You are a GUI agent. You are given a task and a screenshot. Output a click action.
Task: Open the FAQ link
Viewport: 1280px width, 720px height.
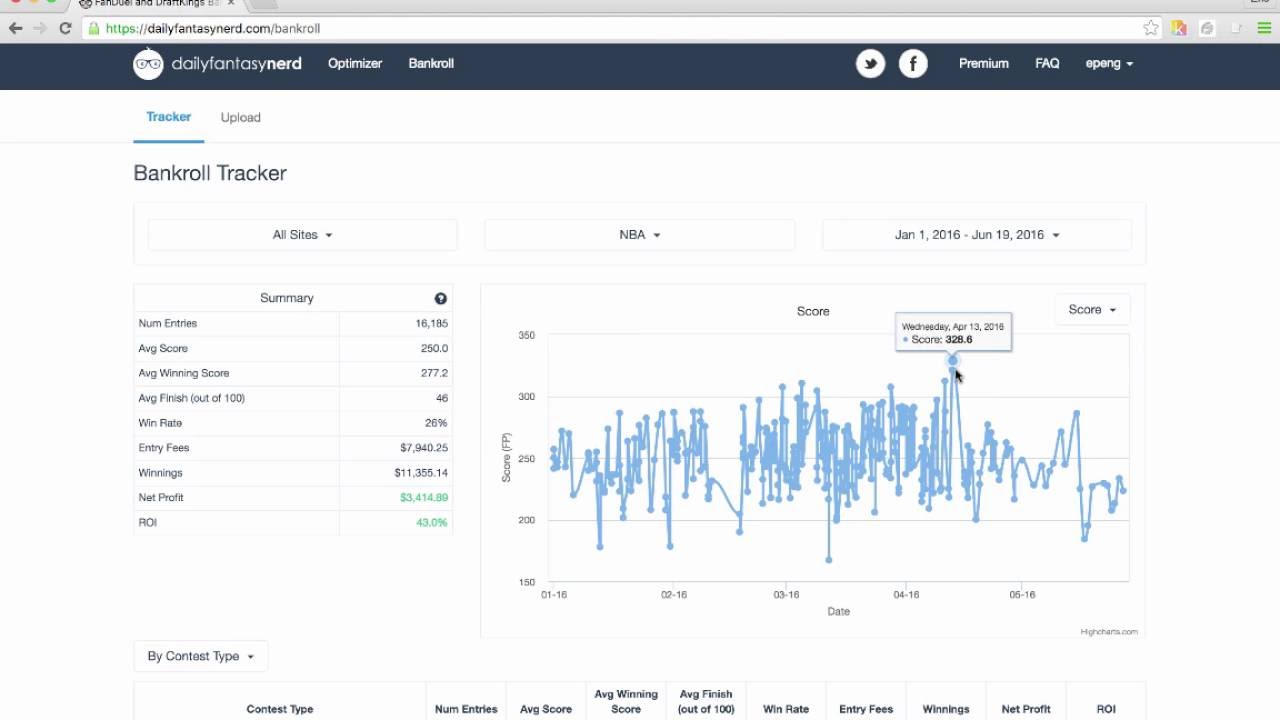click(1047, 63)
